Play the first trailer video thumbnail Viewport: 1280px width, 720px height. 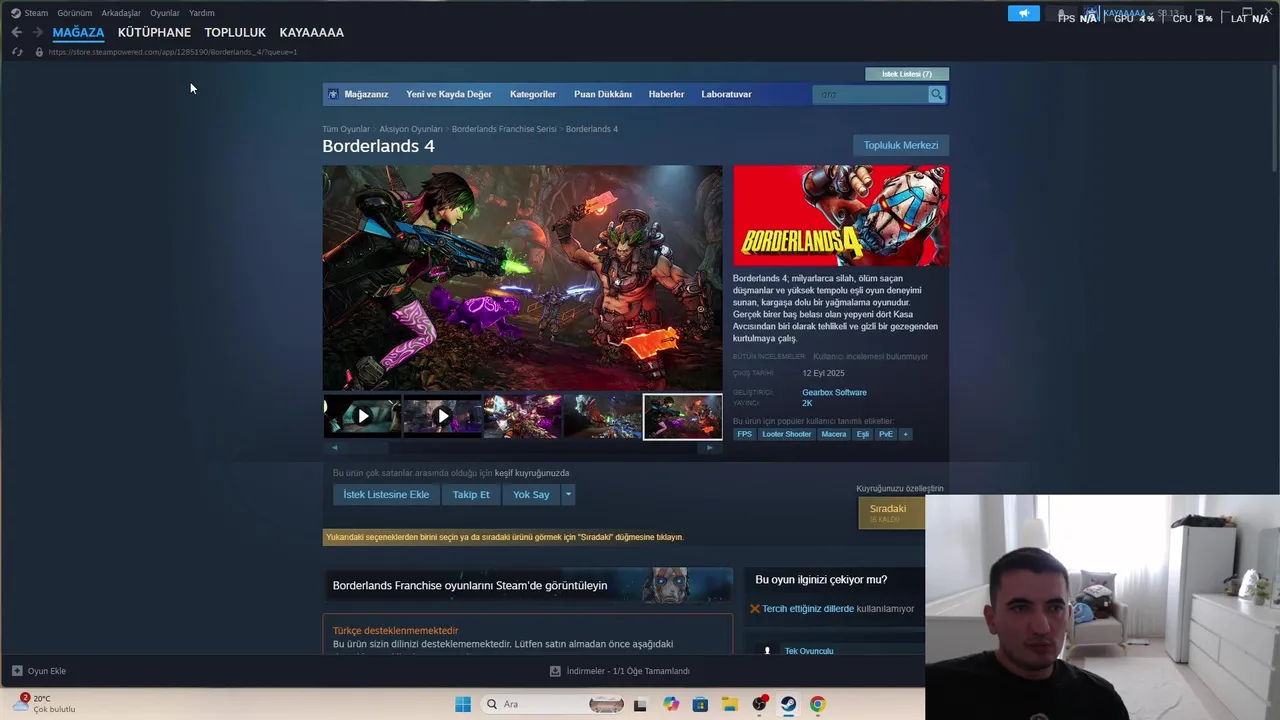pyautogui.click(x=362, y=416)
